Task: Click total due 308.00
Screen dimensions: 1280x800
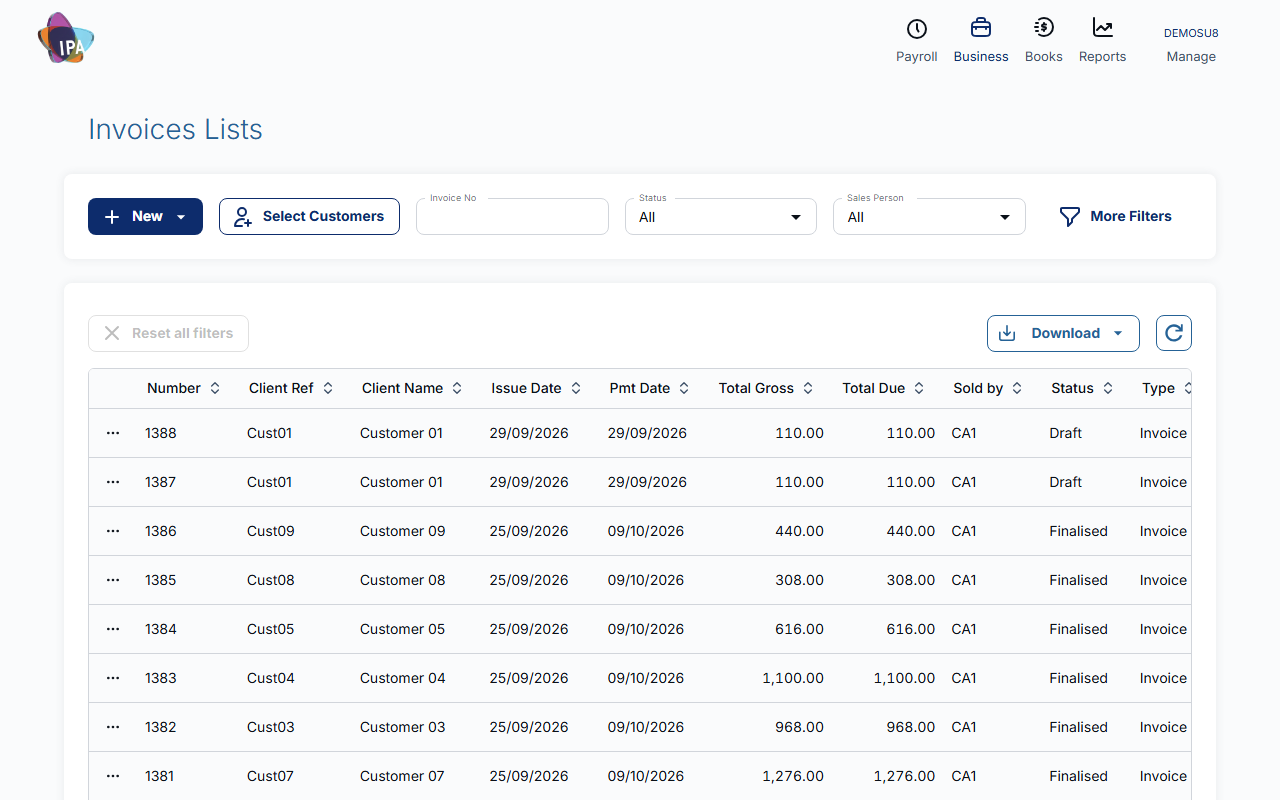Action: tap(911, 580)
